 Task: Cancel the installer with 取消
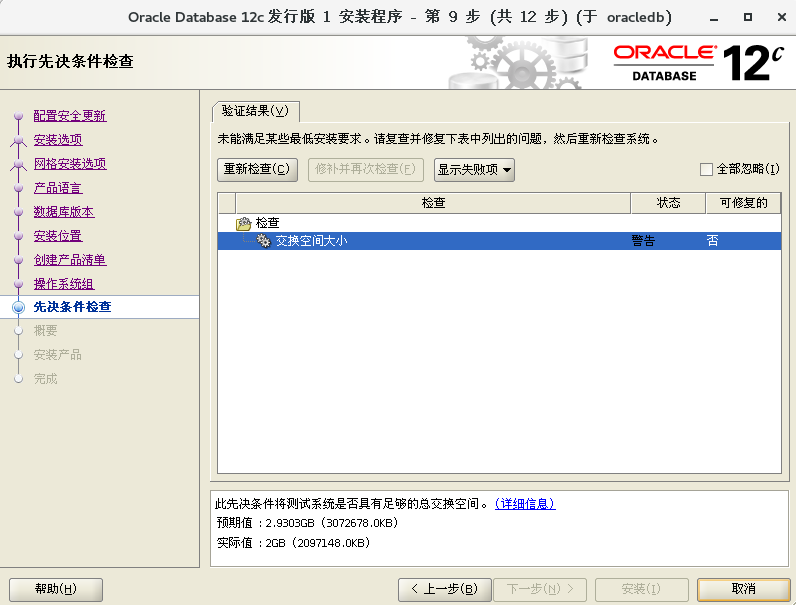(x=743, y=589)
